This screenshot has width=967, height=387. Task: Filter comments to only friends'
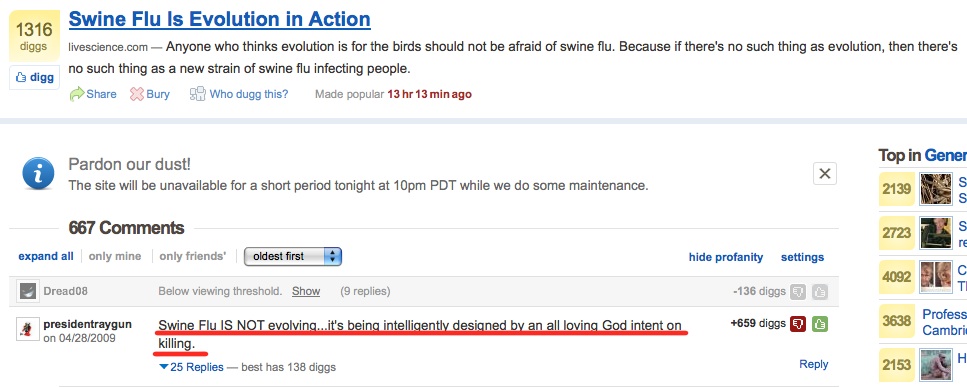(193, 256)
